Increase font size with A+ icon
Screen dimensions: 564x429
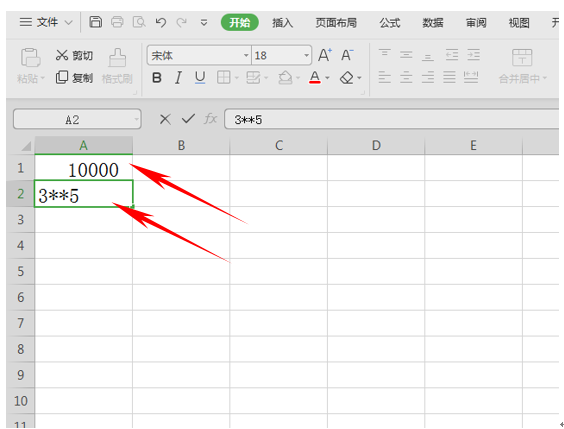tap(325, 55)
